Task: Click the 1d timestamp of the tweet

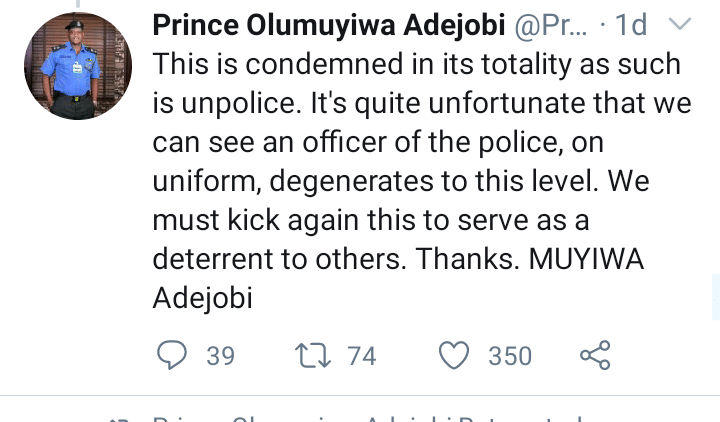Action: click(x=632, y=24)
